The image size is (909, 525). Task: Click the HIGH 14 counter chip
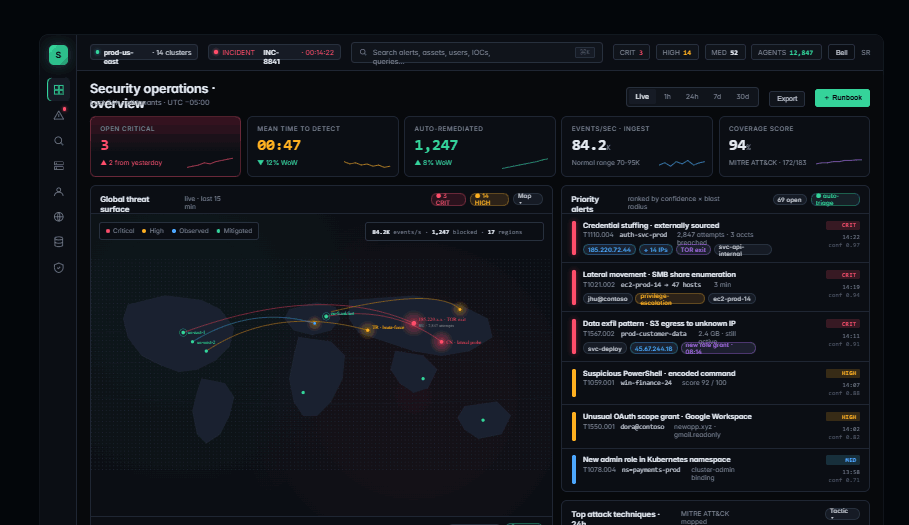[677, 53]
